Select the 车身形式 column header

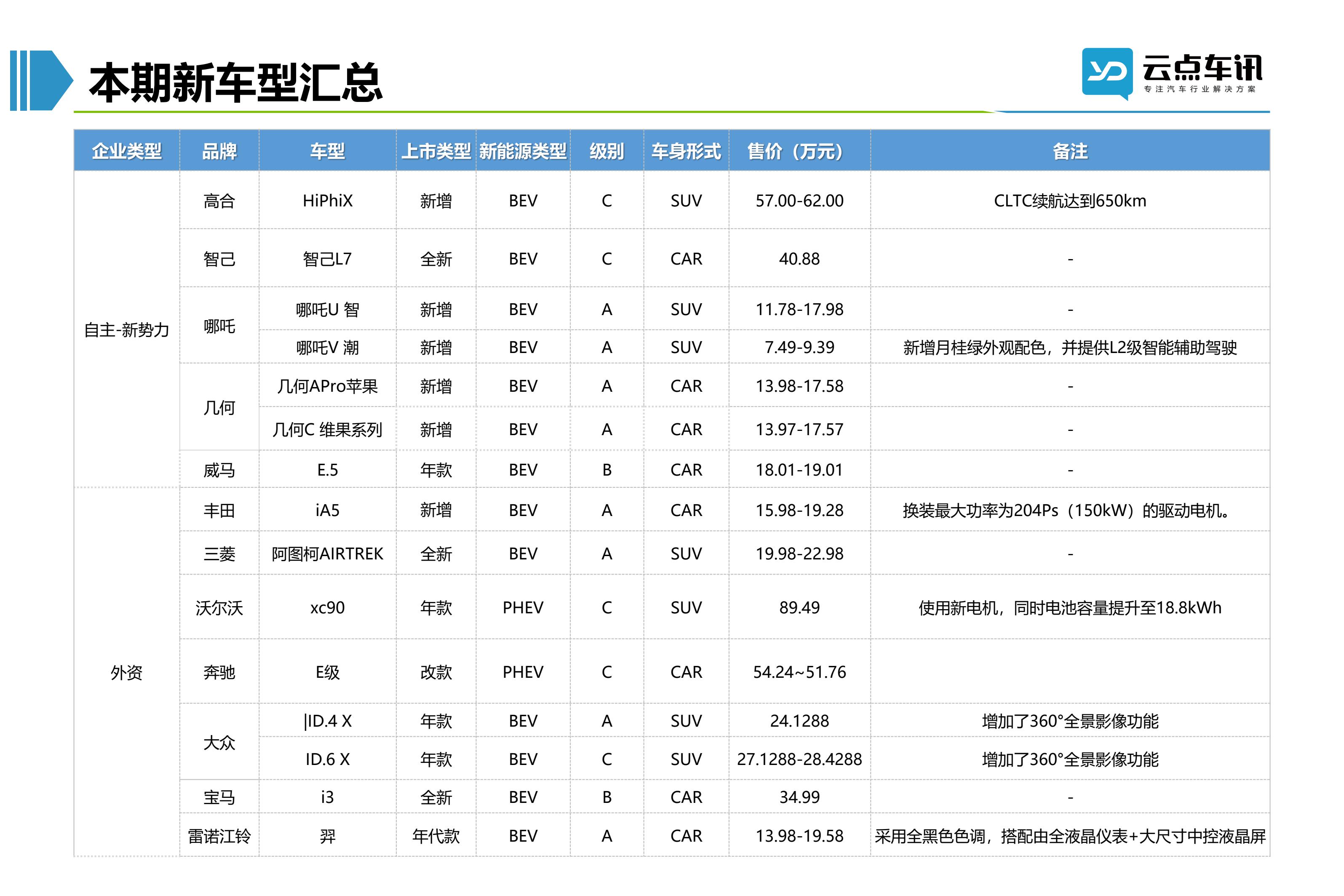[686, 151]
